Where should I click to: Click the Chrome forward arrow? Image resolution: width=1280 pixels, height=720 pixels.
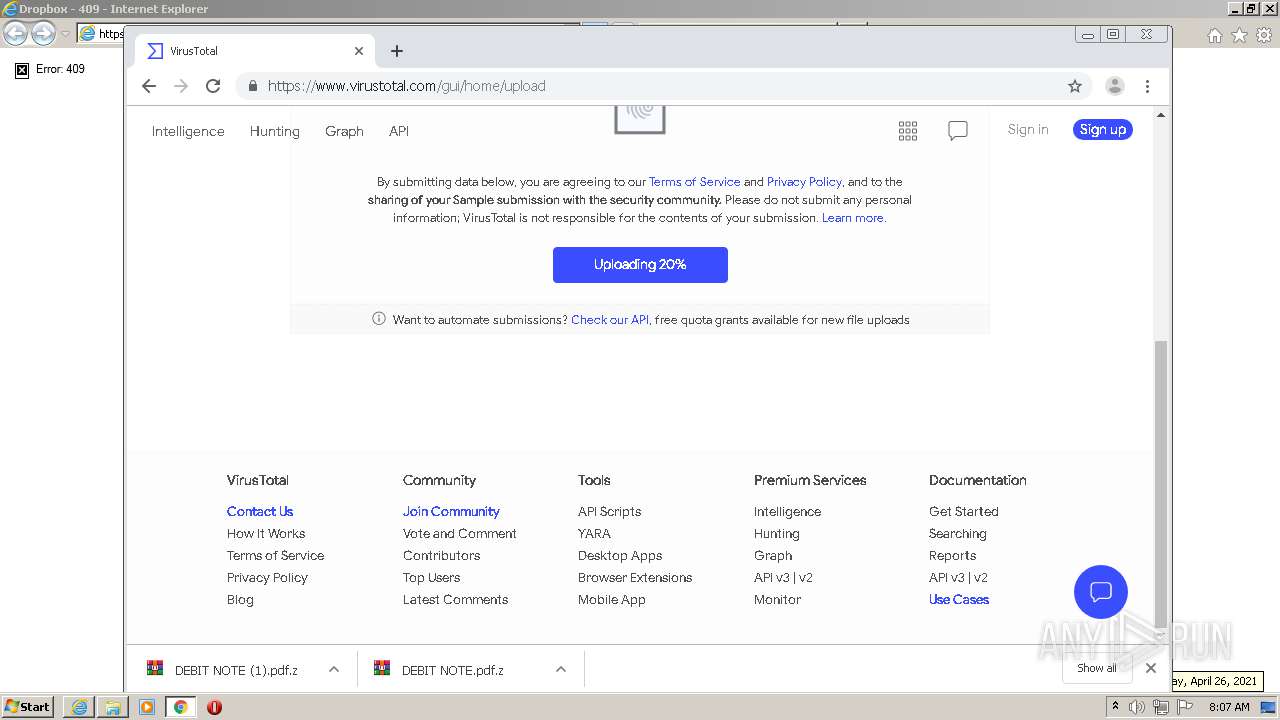click(x=181, y=86)
